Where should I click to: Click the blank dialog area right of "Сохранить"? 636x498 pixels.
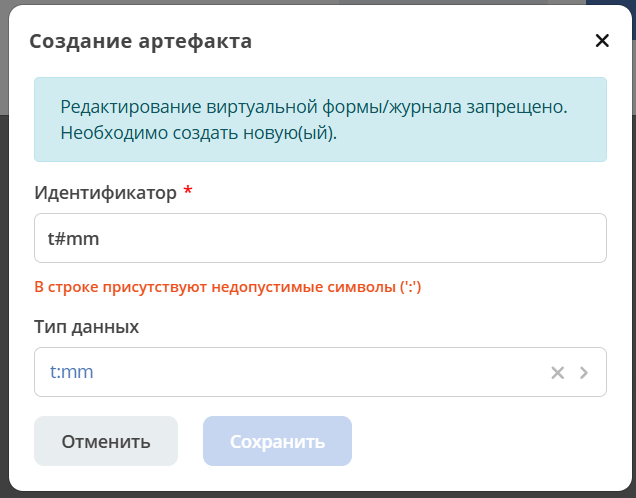tap(480, 441)
